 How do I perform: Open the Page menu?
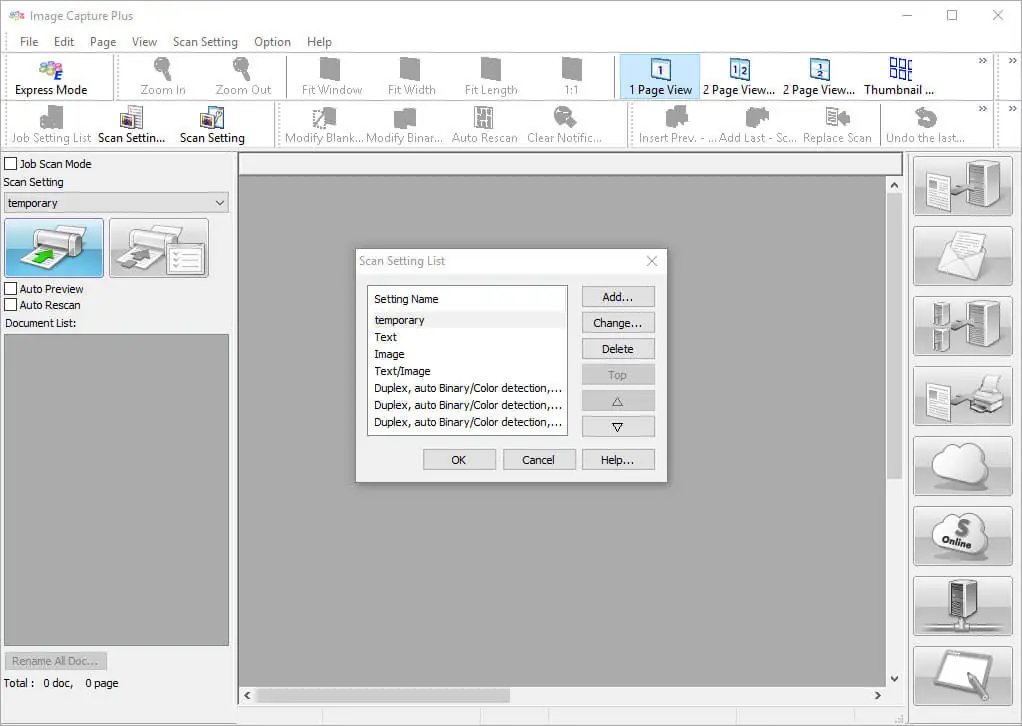[103, 42]
